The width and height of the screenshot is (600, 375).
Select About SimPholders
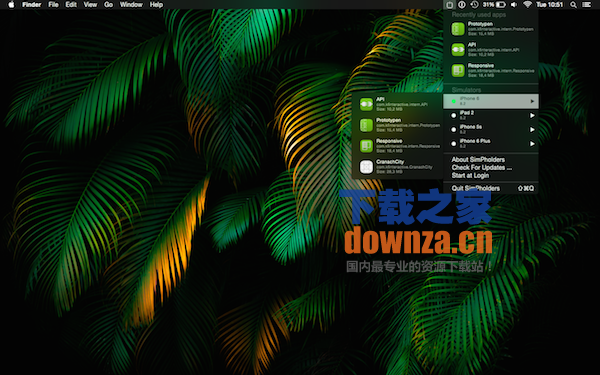478,160
